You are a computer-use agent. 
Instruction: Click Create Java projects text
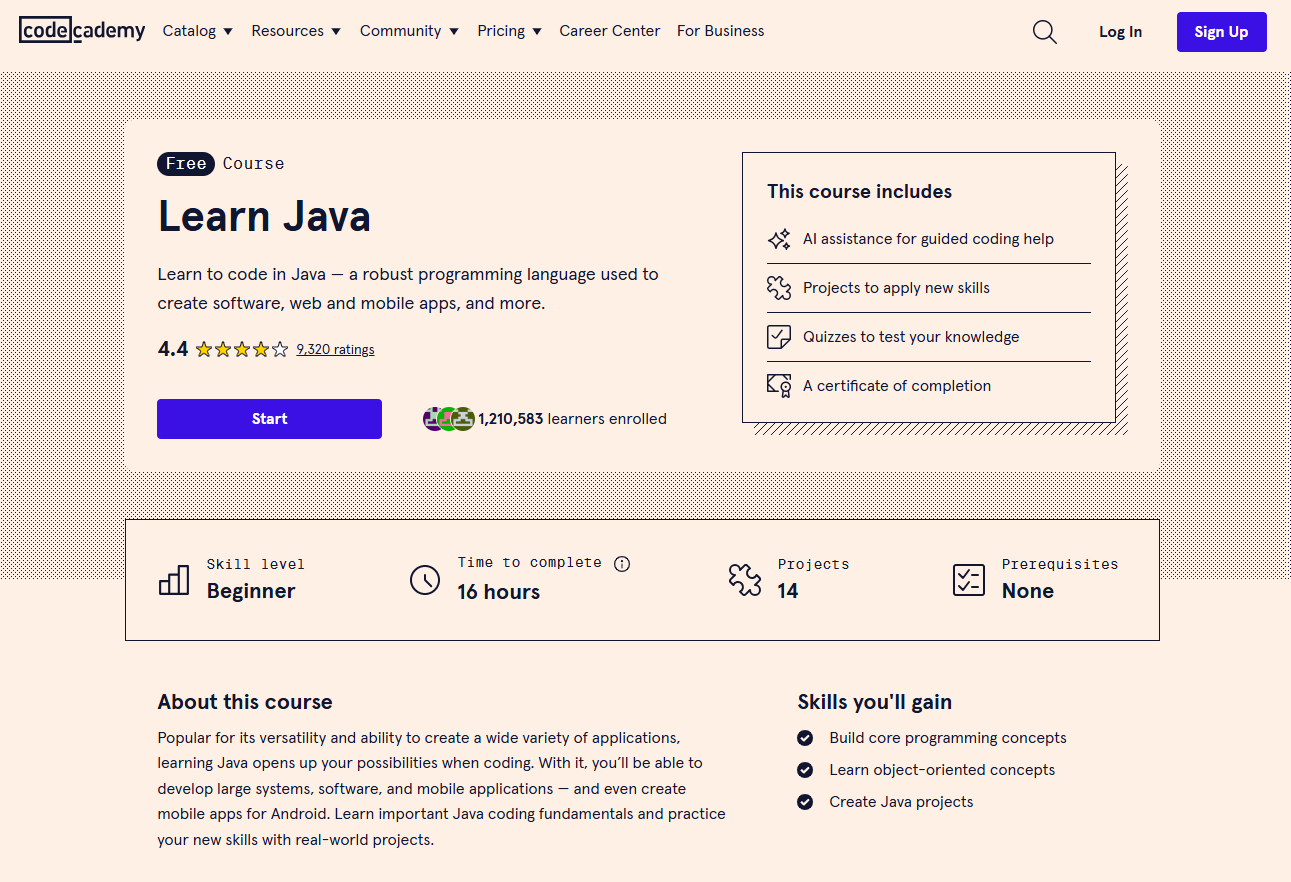click(901, 802)
